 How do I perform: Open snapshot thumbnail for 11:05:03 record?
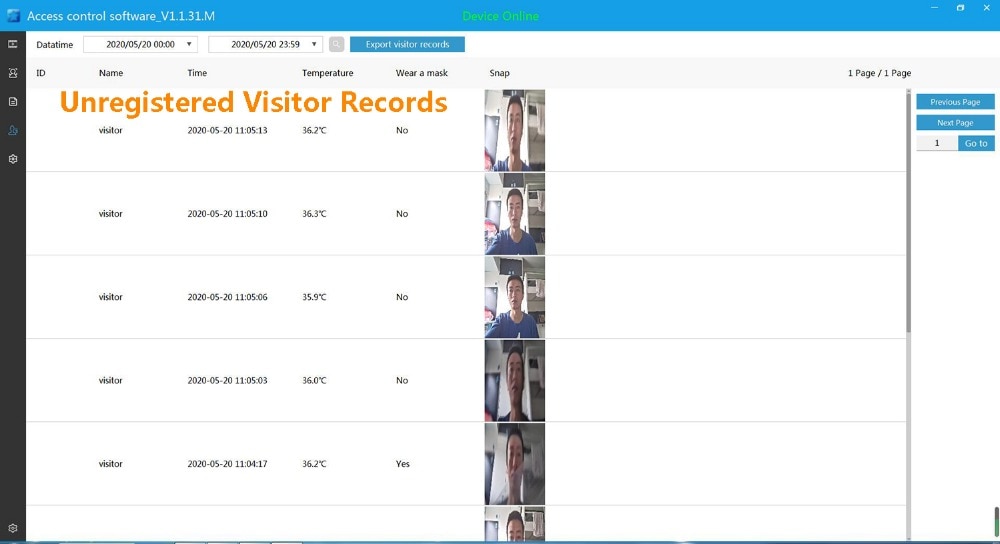(x=515, y=381)
